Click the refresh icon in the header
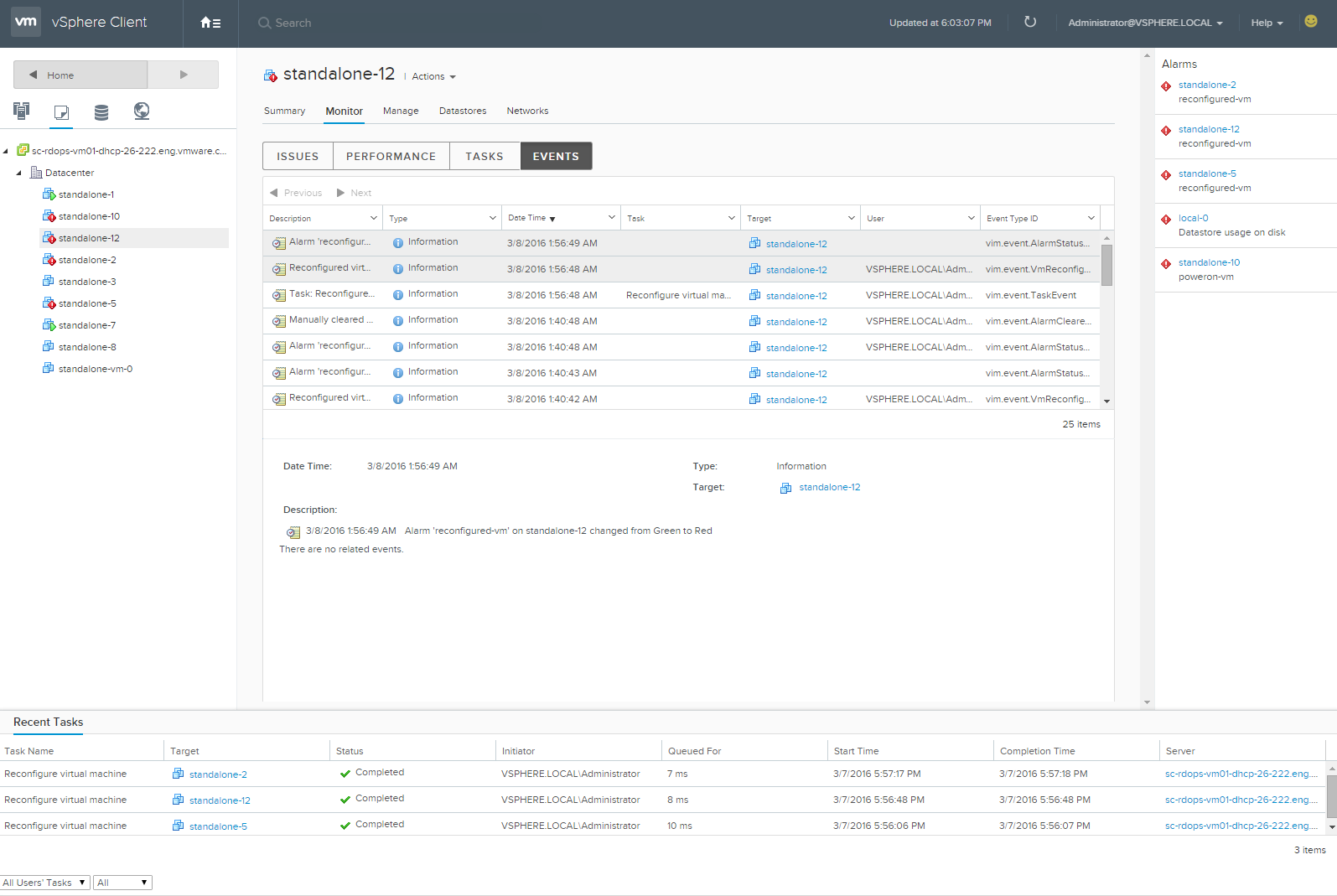 pyautogui.click(x=1030, y=23)
